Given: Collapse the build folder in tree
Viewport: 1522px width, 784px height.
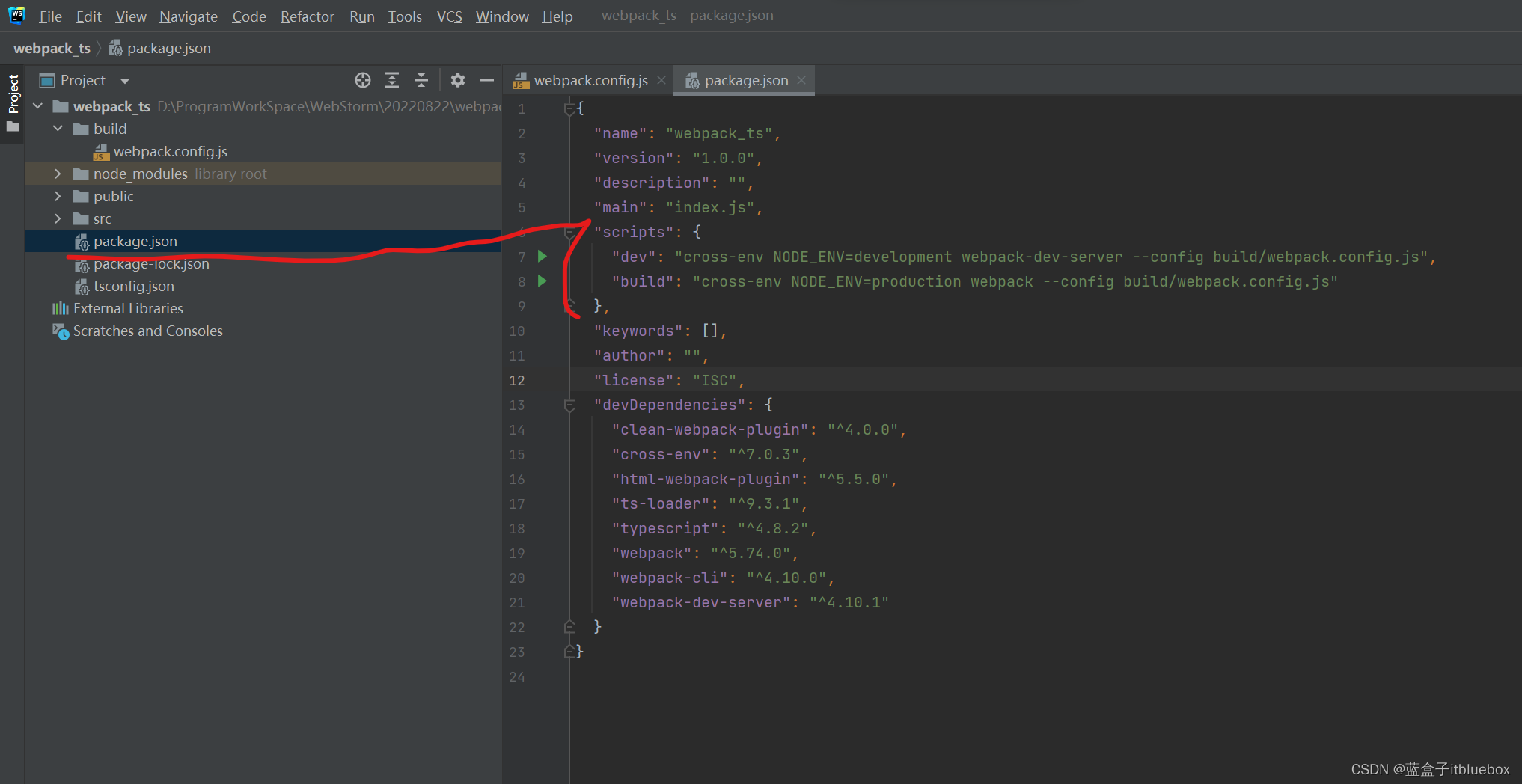Looking at the screenshot, I should 58,129.
